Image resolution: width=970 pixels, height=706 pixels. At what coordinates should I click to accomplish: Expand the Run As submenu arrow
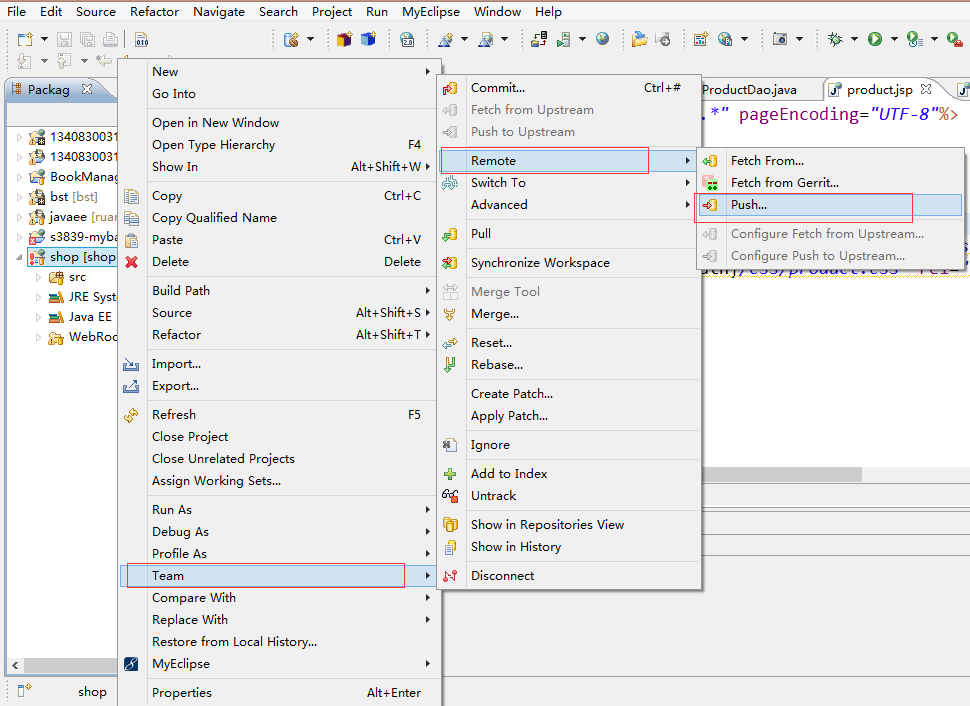pyautogui.click(x=427, y=510)
